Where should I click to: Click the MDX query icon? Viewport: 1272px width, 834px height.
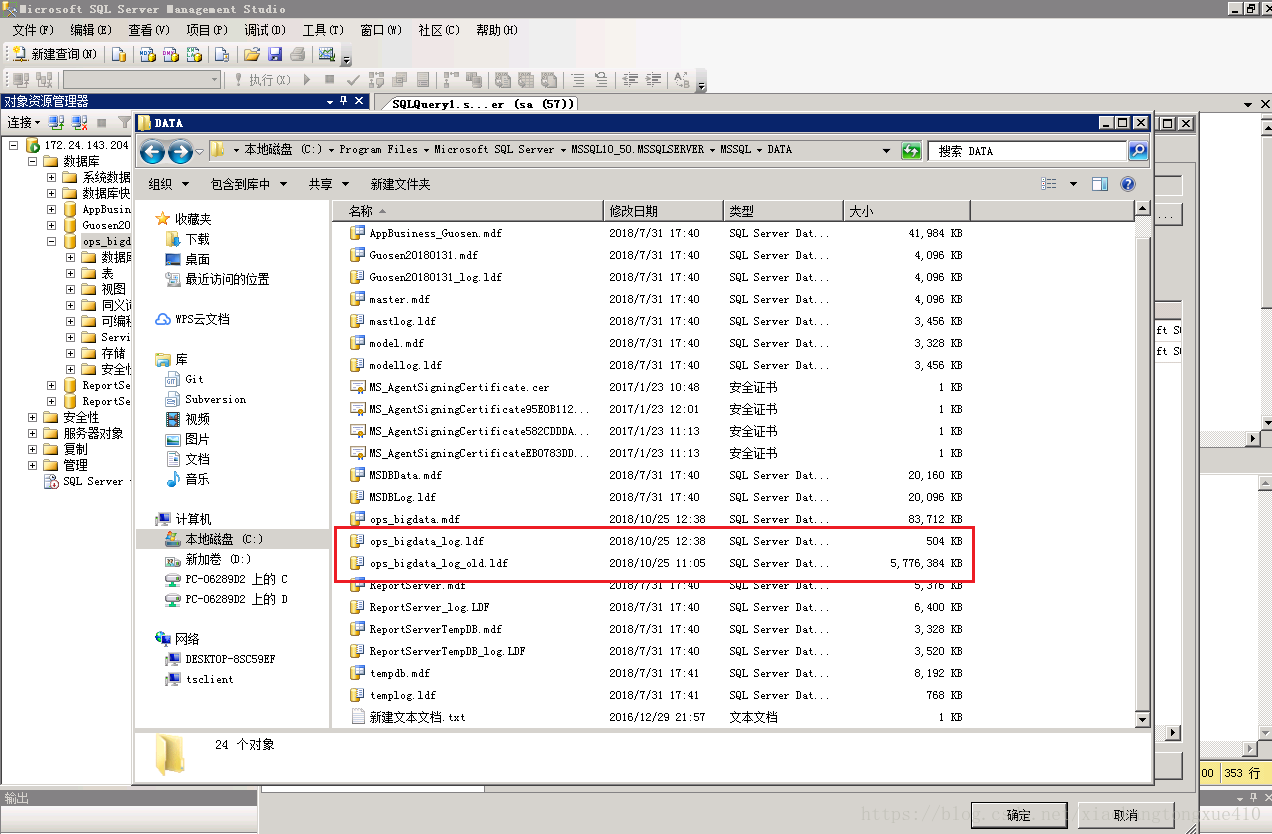click(x=147, y=54)
